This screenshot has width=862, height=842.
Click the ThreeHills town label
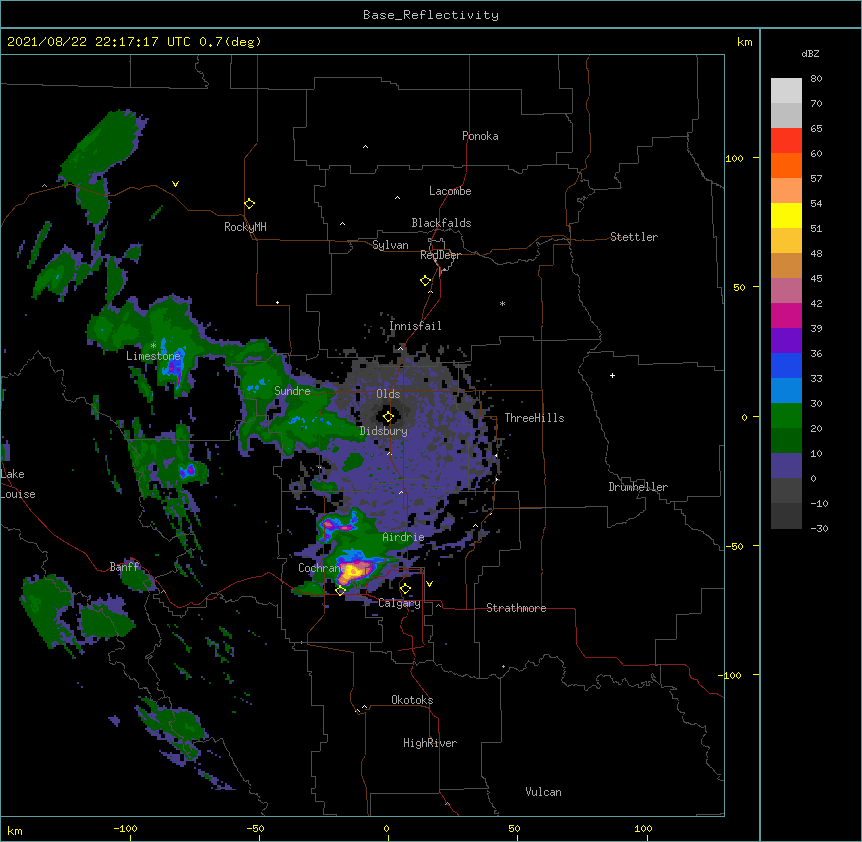coord(534,418)
